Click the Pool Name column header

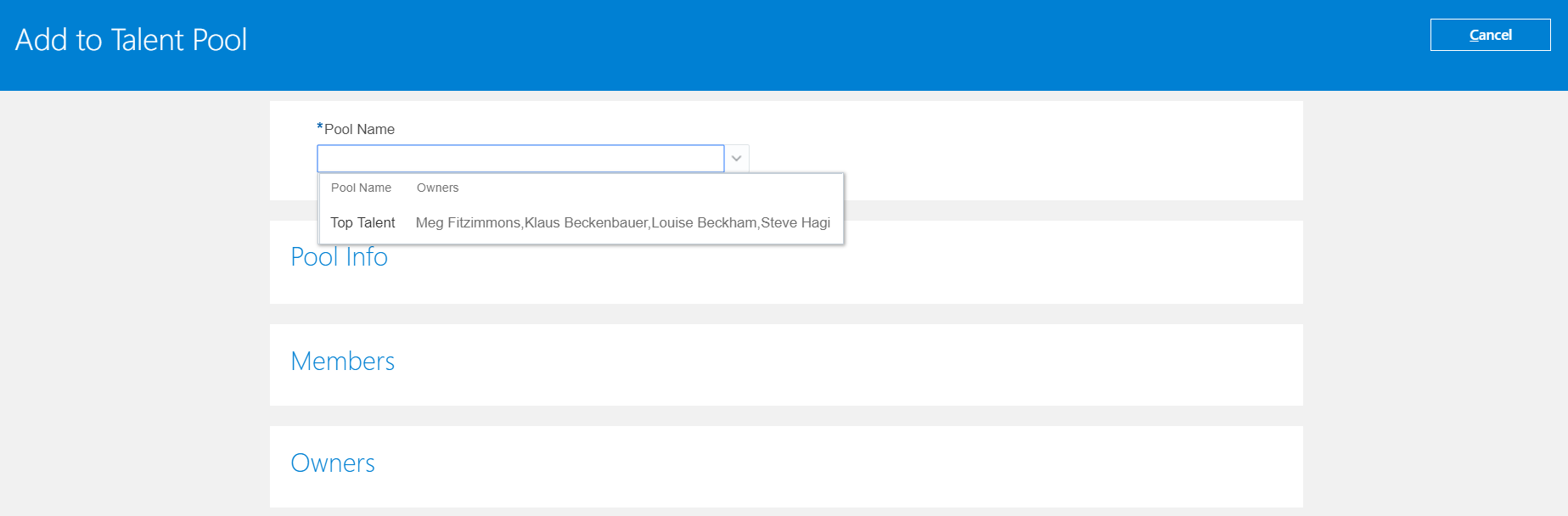pyautogui.click(x=361, y=188)
